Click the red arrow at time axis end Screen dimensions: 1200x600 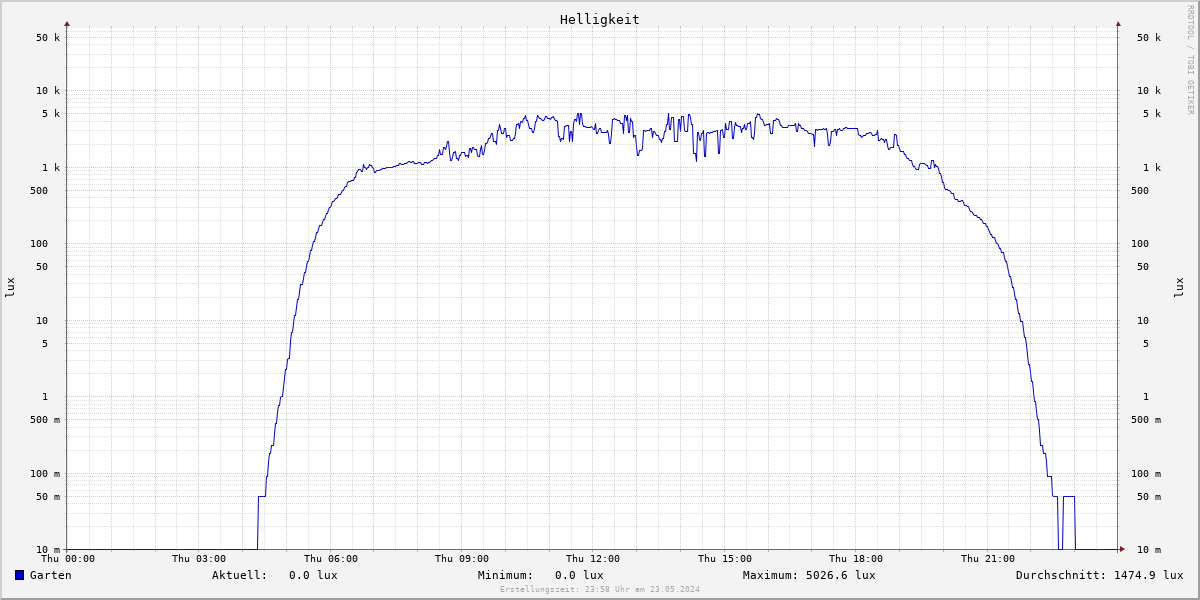(x=1122, y=549)
